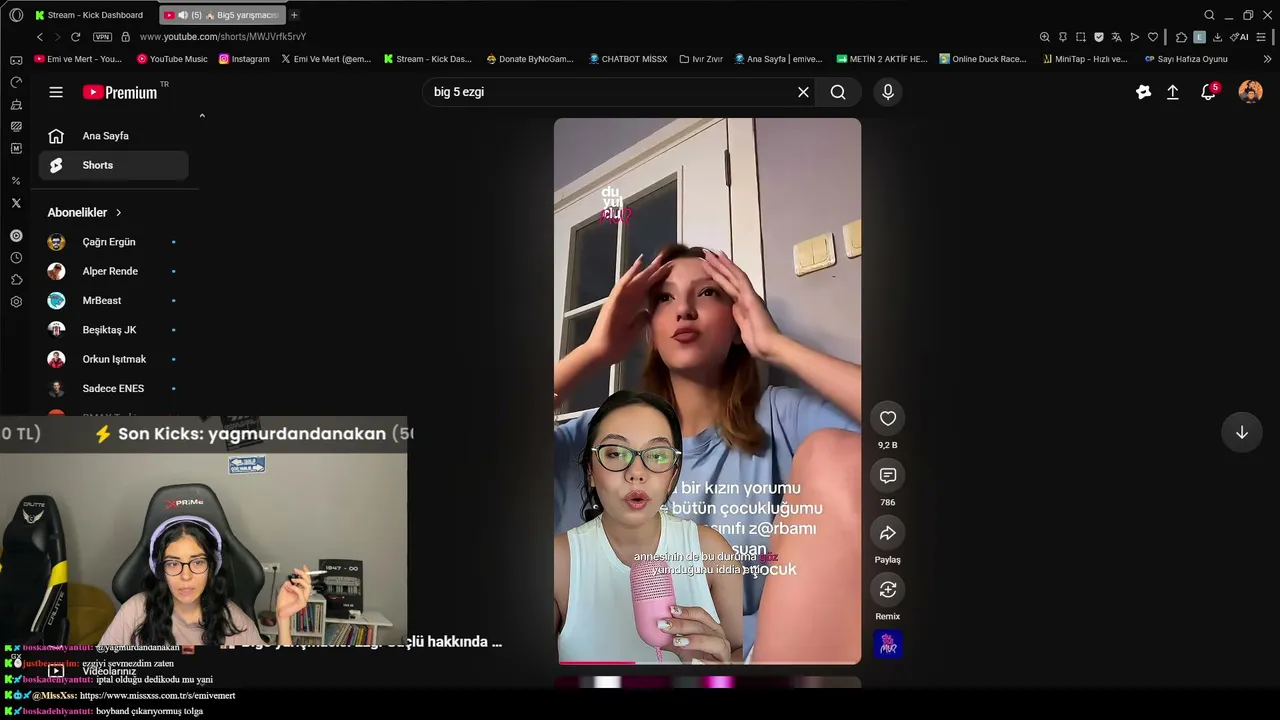
Task: Open the Alper Rende subscription
Action: 113,271
